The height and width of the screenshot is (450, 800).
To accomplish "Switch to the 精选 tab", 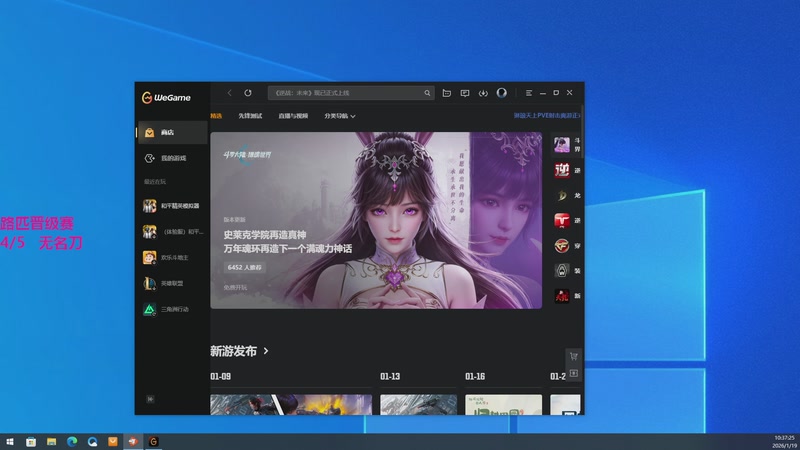I will pos(216,116).
